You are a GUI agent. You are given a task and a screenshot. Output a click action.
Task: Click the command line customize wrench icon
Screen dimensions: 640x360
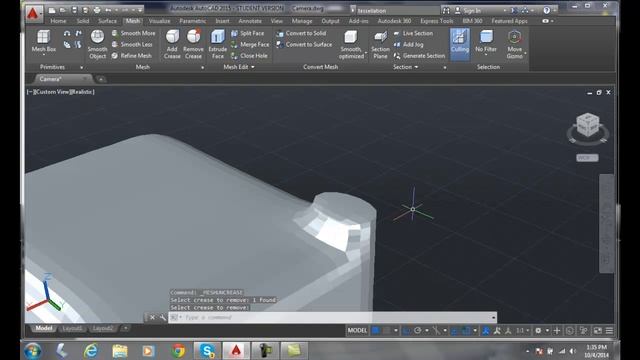162,317
